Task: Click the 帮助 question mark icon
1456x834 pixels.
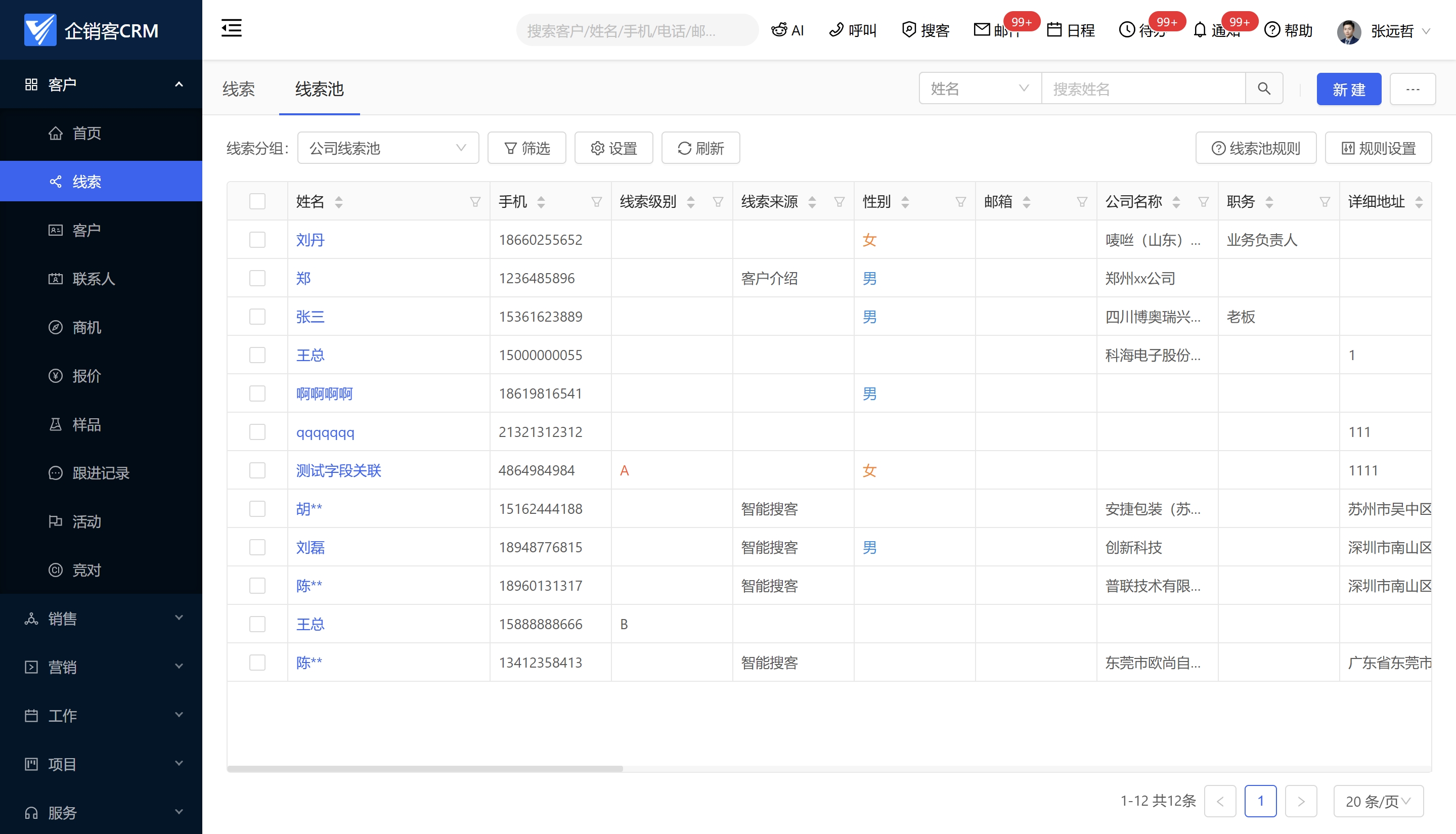Action: pyautogui.click(x=1272, y=30)
